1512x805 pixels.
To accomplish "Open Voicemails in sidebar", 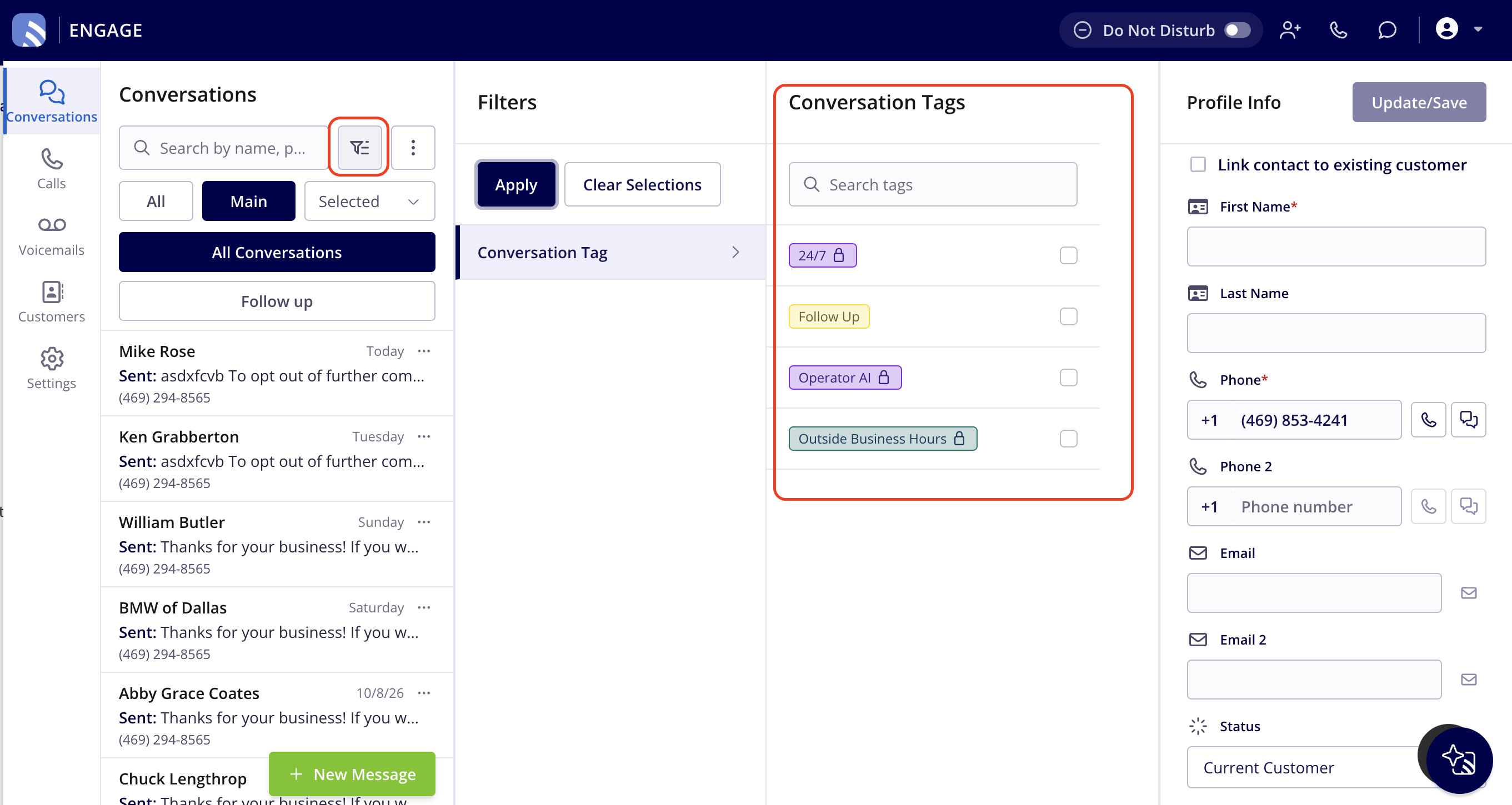I will pos(52,235).
